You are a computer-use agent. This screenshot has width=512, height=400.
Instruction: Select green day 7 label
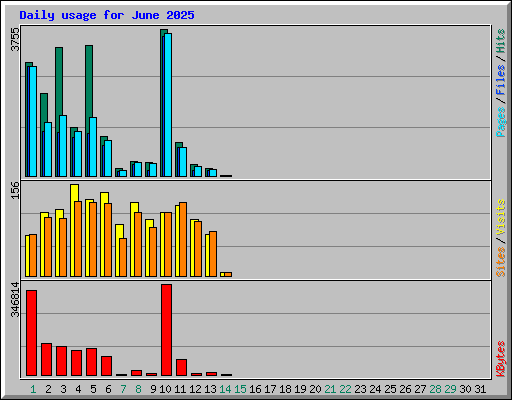(x=123, y=389)
